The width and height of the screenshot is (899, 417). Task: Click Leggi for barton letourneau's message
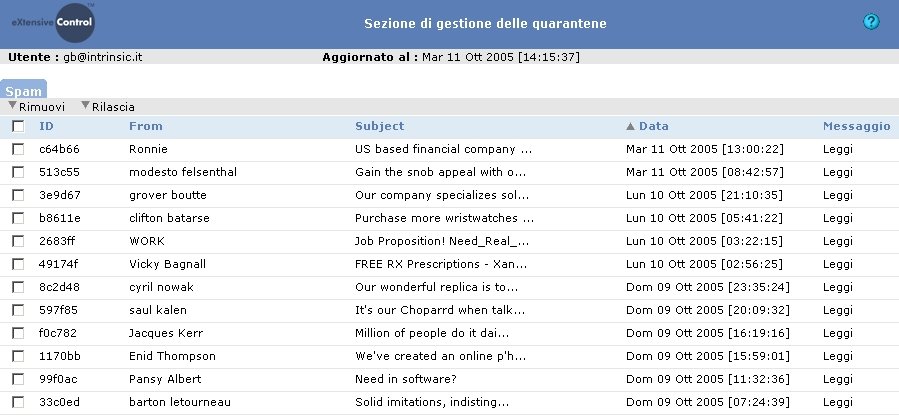click(839, 402)
